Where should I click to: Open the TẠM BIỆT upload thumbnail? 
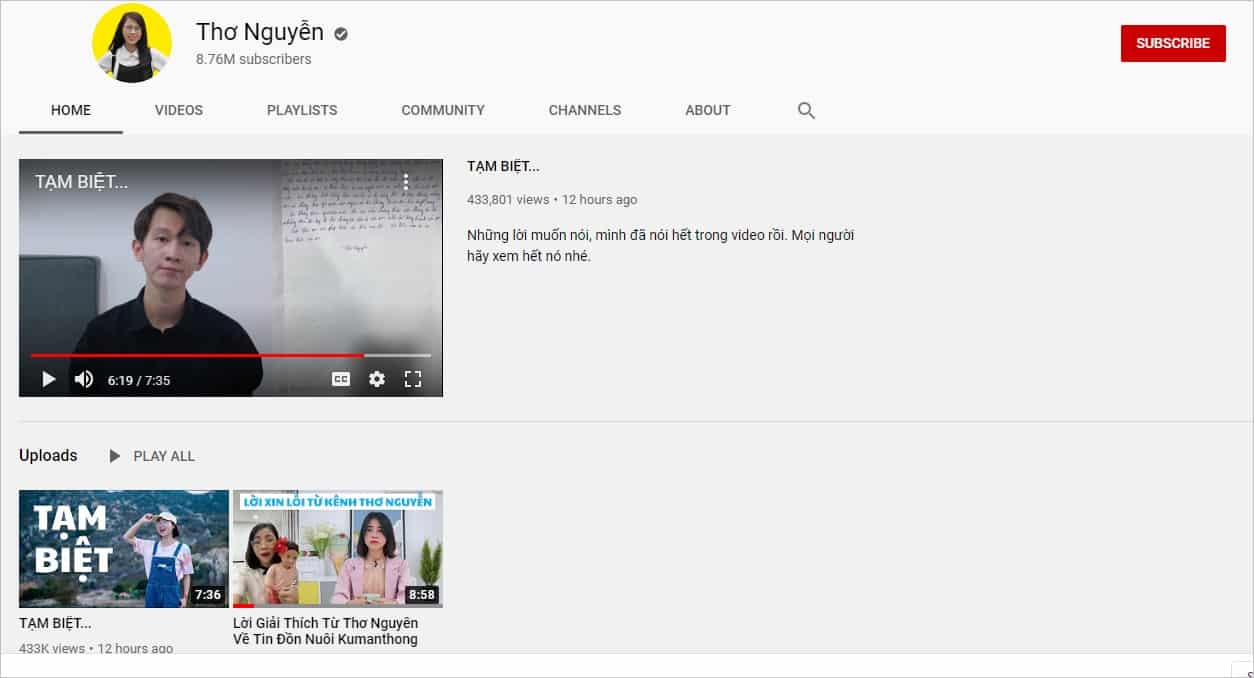point(124,549)
